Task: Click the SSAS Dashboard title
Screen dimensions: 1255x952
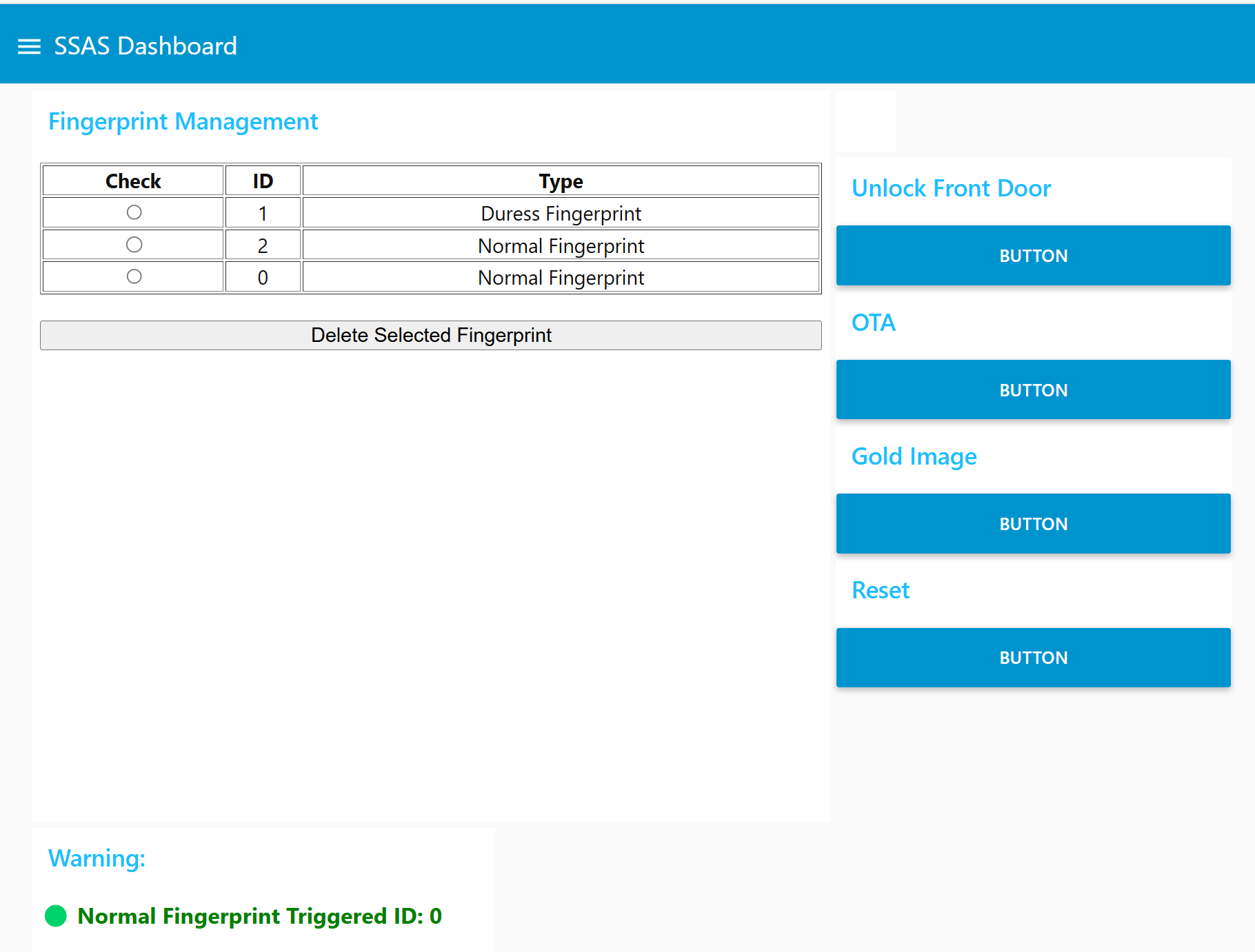Action: 145,45
